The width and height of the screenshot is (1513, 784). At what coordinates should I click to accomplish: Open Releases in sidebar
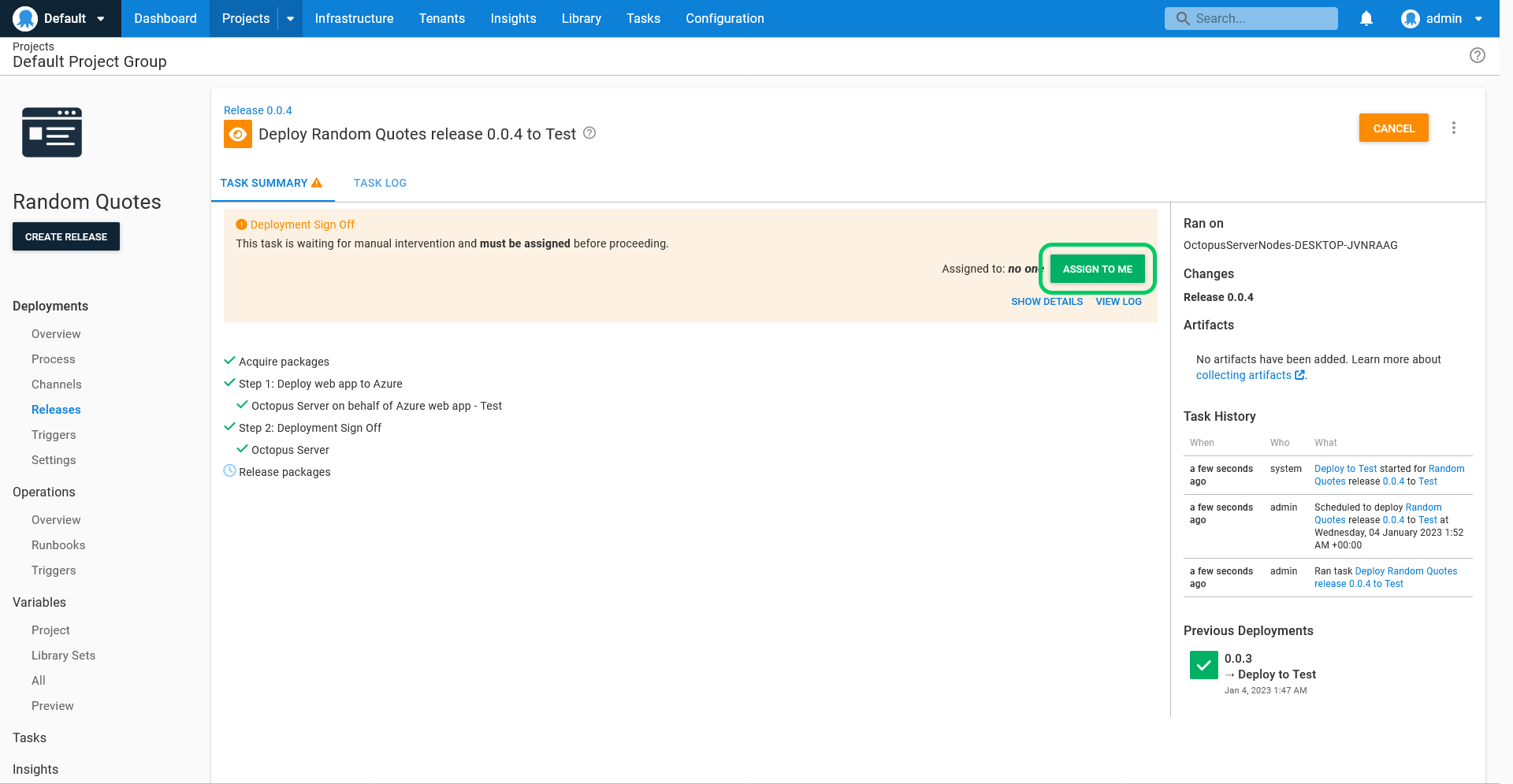(56, 410)
